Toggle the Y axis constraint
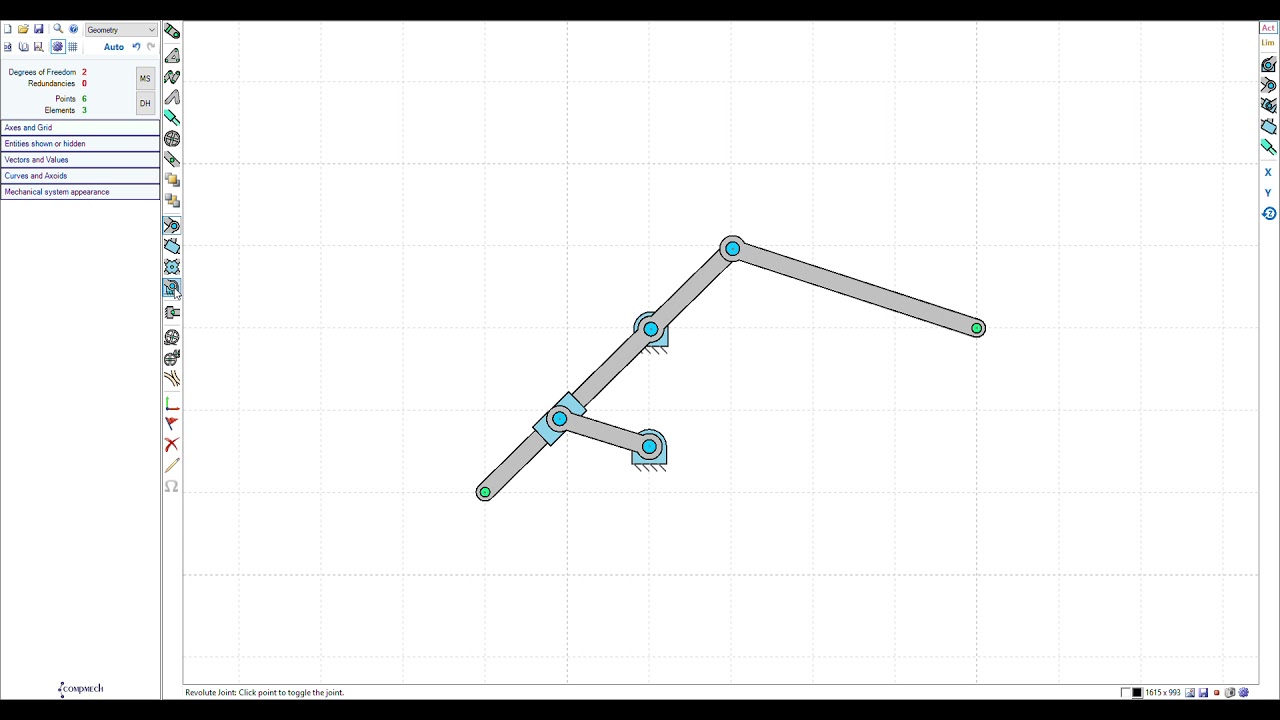Viewport: 1280px width, 720px height. (1268, 193)
